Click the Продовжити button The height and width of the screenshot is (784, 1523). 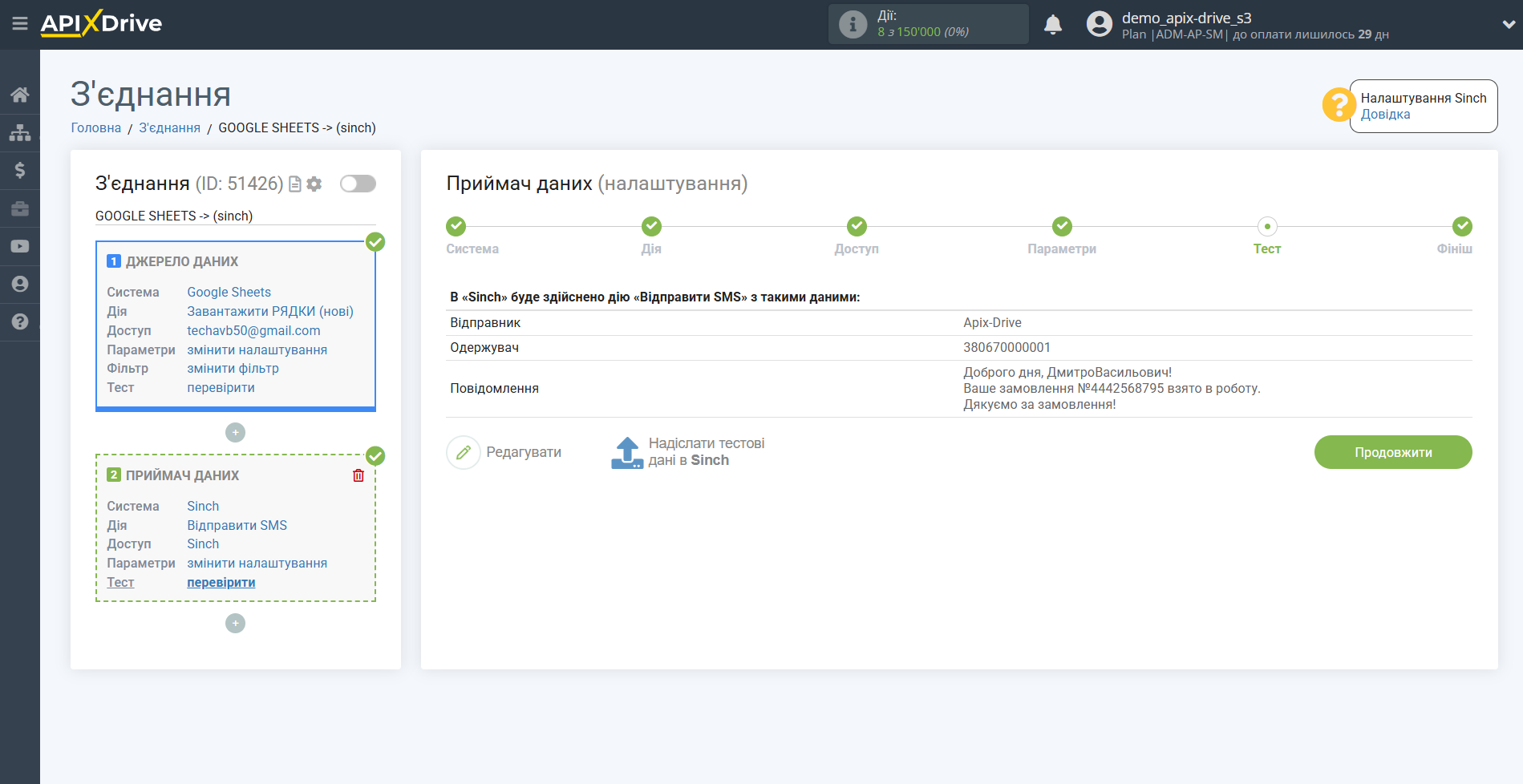tap(1393, 452)
